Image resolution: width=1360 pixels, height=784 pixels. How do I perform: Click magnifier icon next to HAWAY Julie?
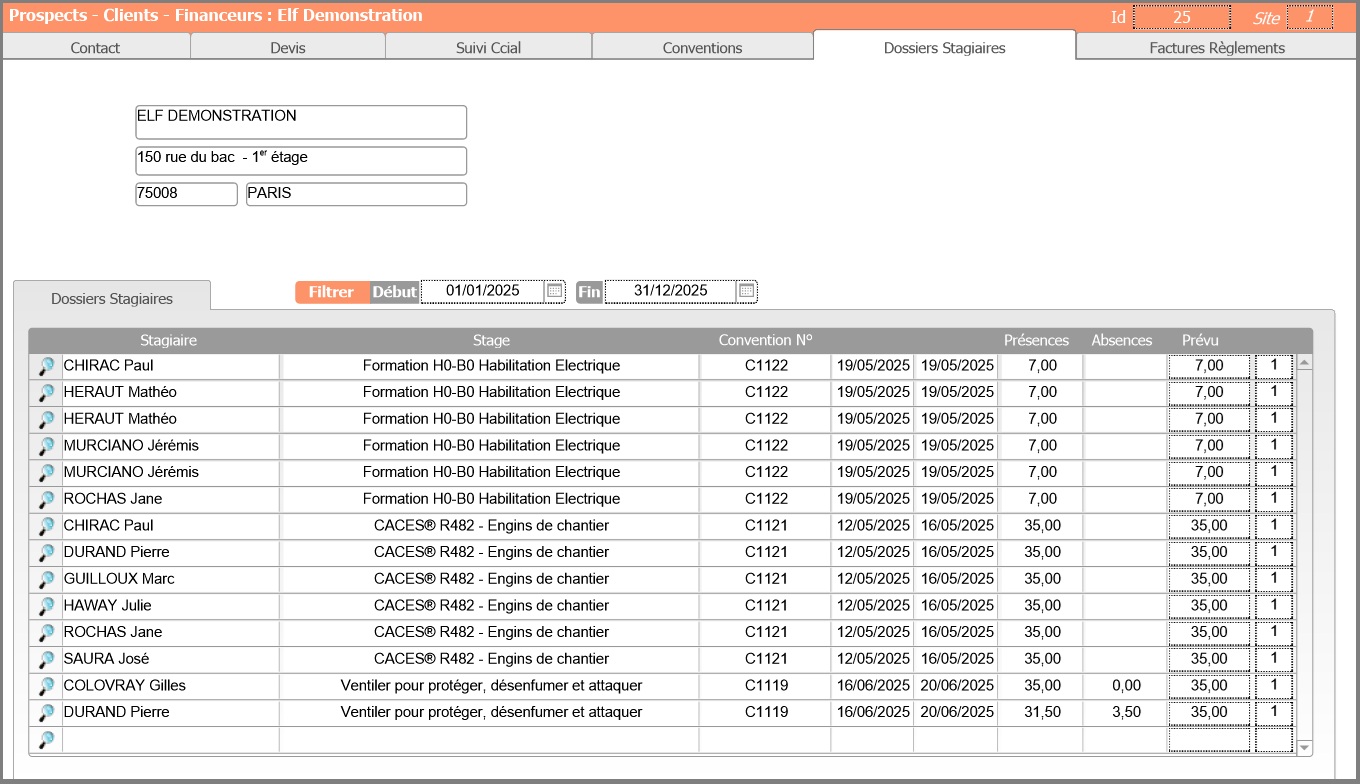46,606
